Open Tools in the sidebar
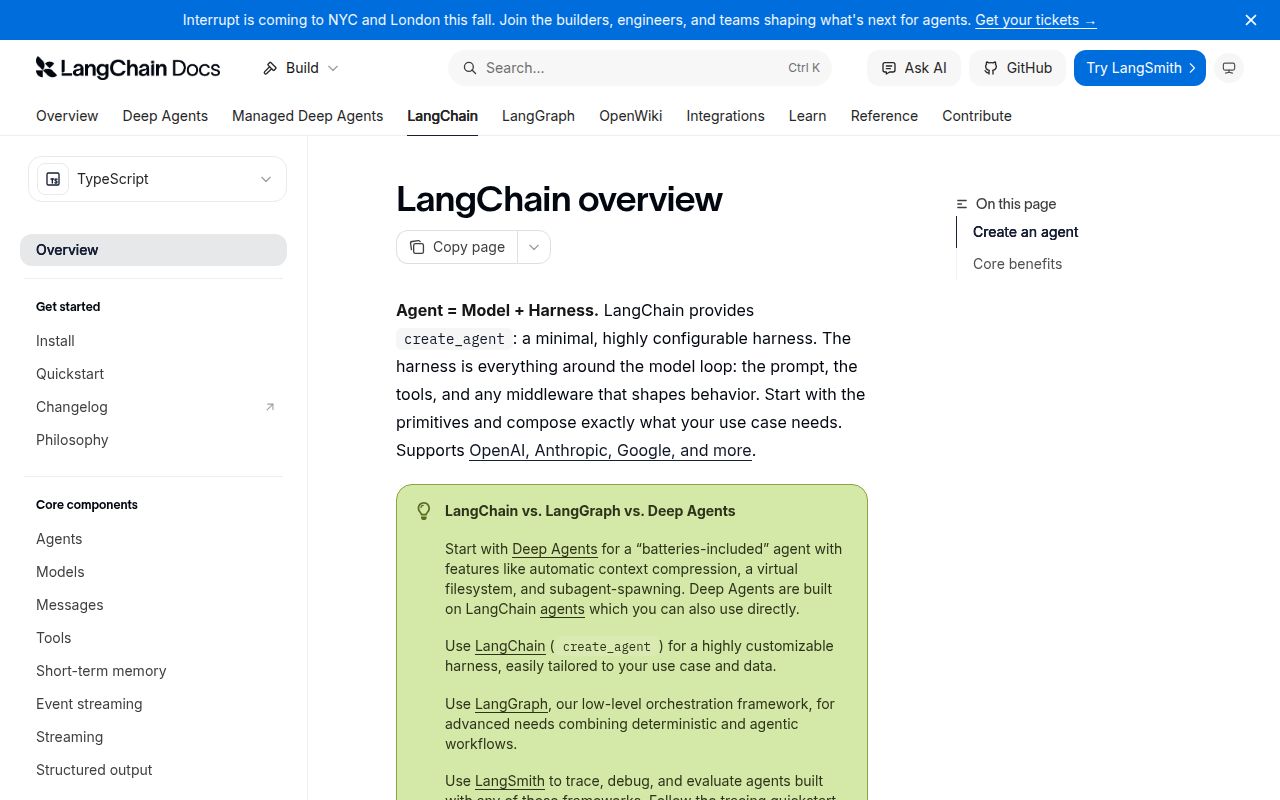The width and height of the screenshot is (1280, 800). [153, 638]
